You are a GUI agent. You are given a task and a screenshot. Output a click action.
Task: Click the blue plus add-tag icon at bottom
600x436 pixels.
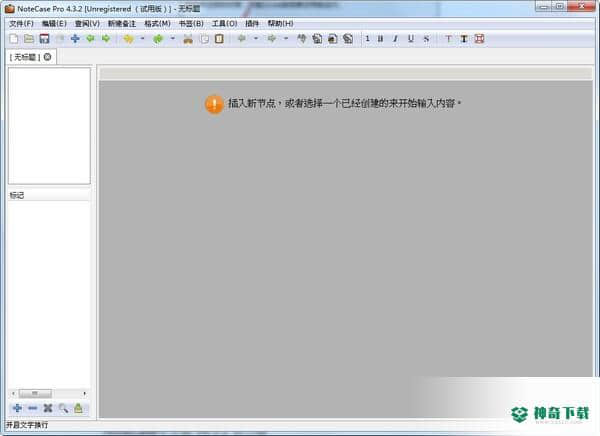17,408
